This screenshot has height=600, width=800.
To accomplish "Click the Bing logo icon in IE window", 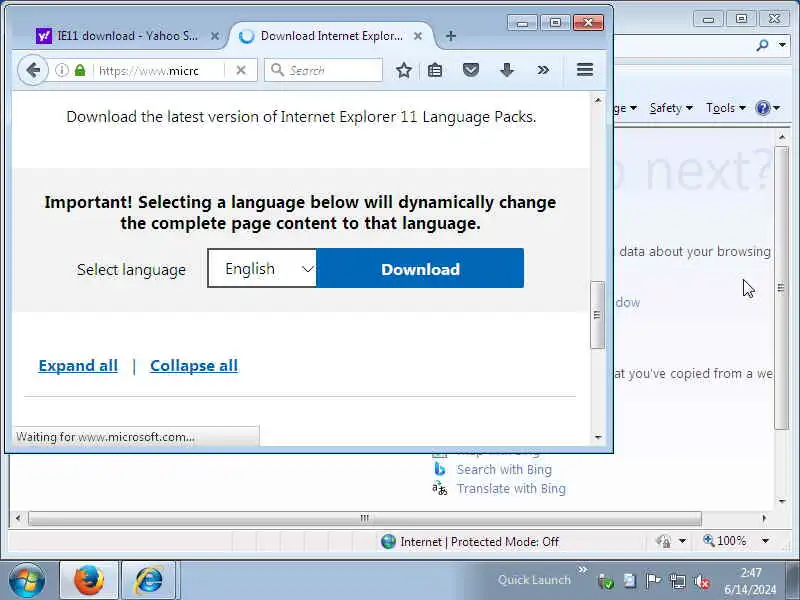I will [x=439, y=469].
